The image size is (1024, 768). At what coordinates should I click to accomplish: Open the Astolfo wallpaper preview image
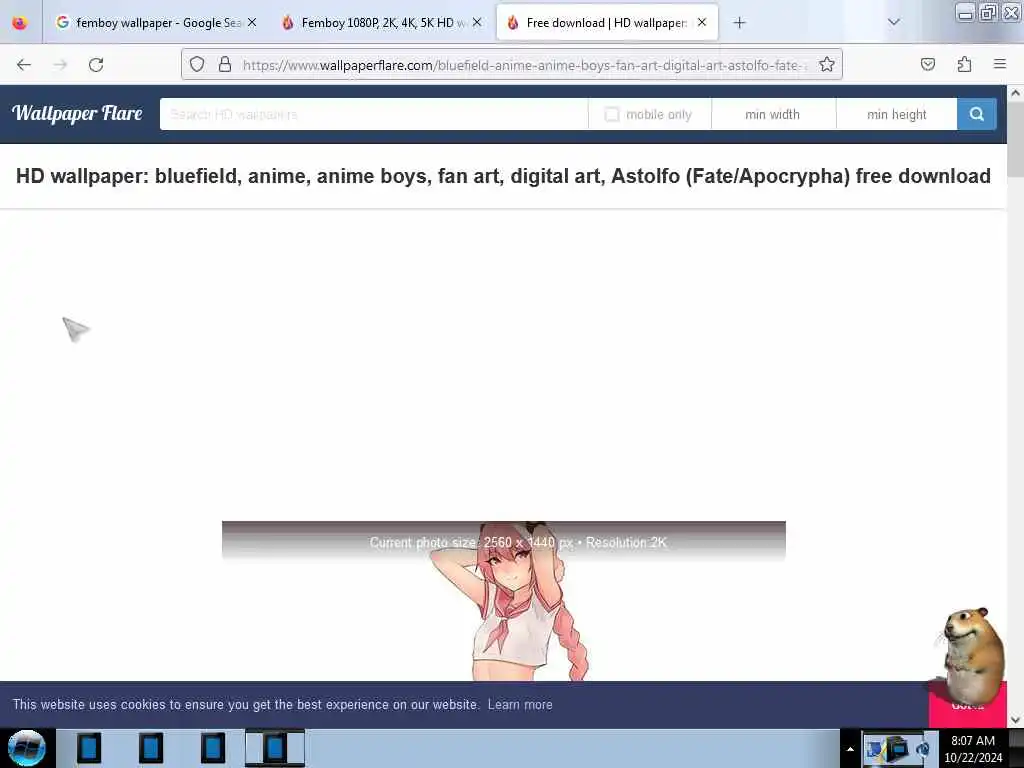point(504,601)
